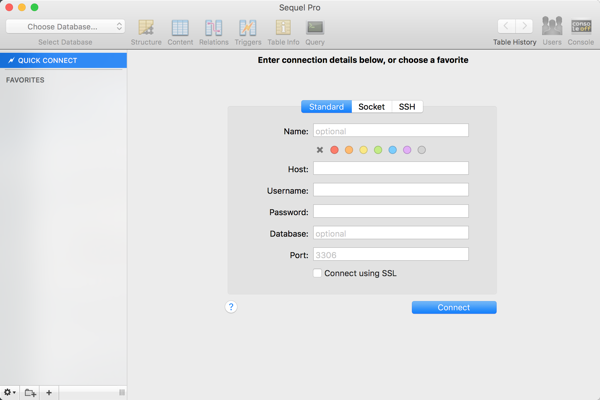
Task: Focus the Port input field
Action: (x=391, y=254)
